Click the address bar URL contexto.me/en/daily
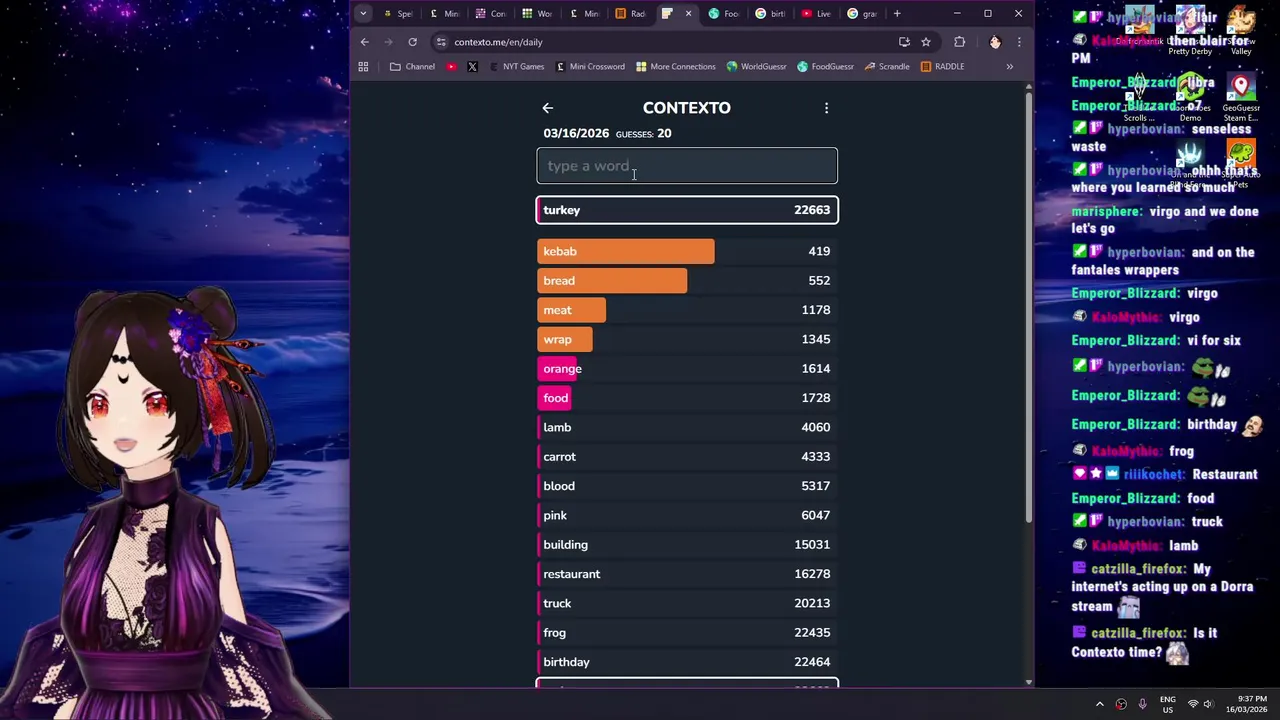 [498, 42]
